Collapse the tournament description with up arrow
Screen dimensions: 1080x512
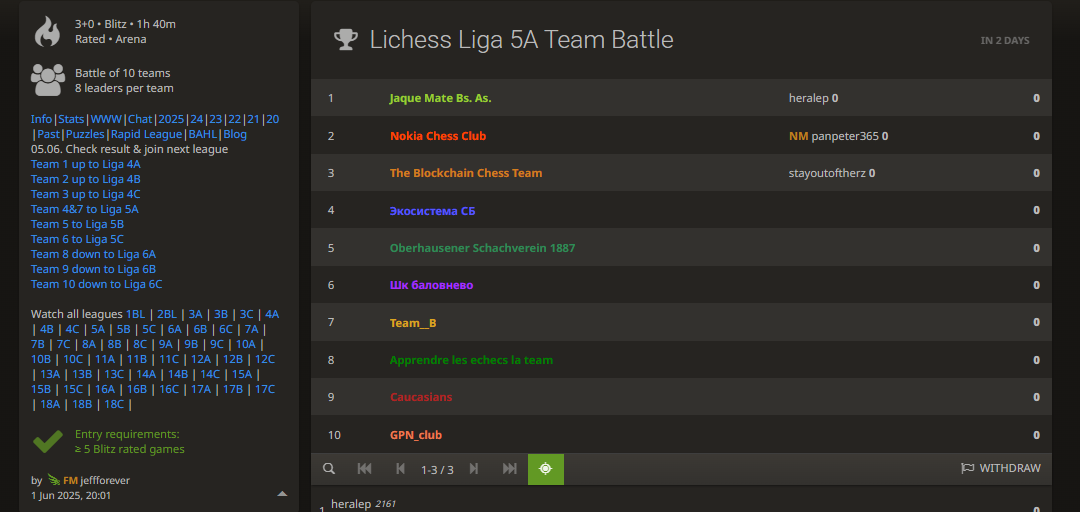[x=282, y=493]
